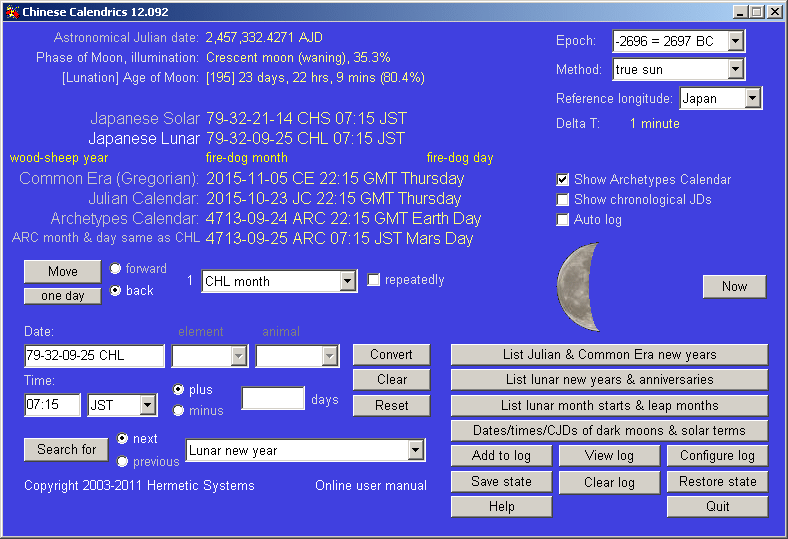Open List lunar new years & anniversaries
Screen dimensions: 788x539
[x=609, y=380]
